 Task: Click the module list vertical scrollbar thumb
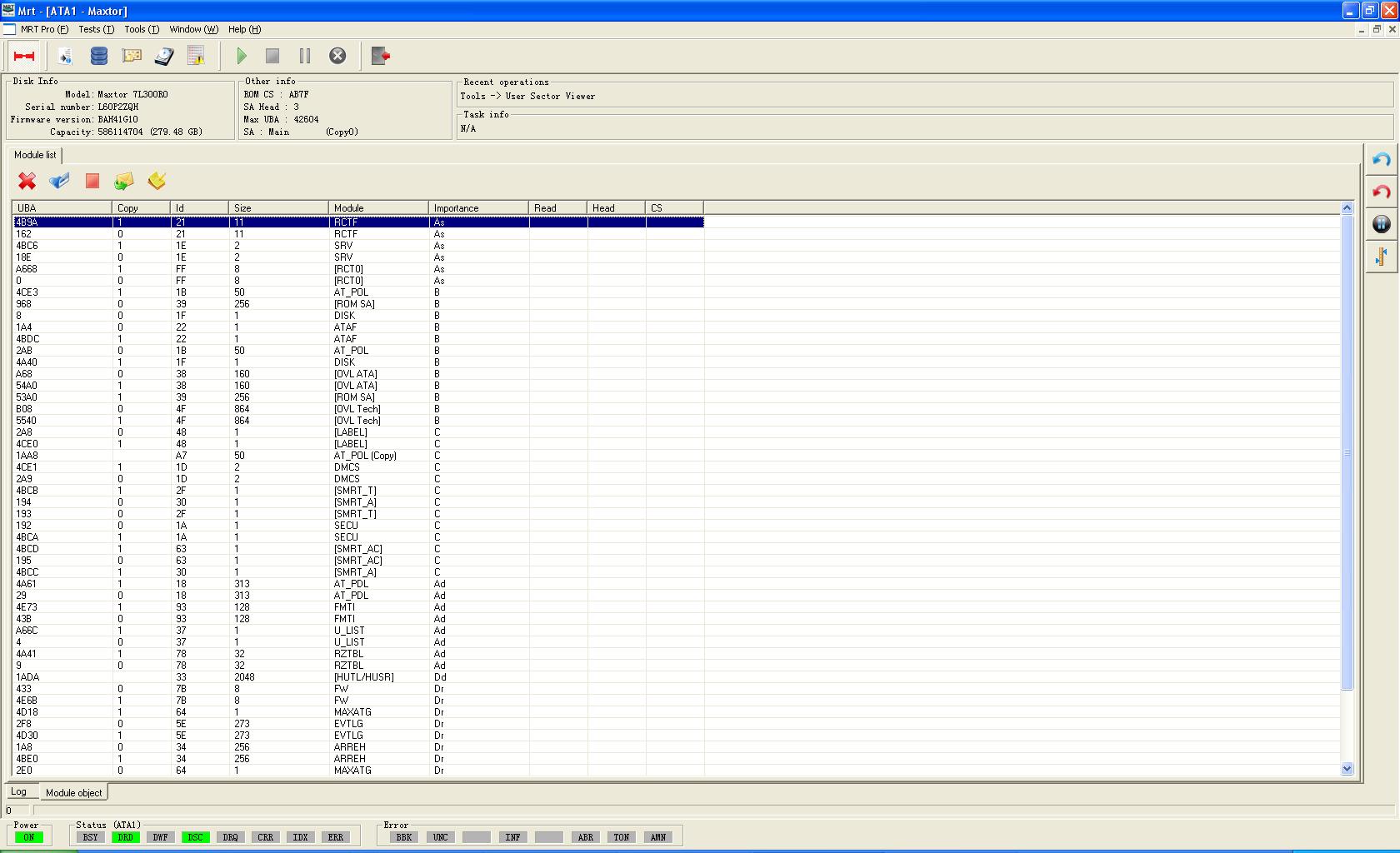click(x=1347, y=452)
